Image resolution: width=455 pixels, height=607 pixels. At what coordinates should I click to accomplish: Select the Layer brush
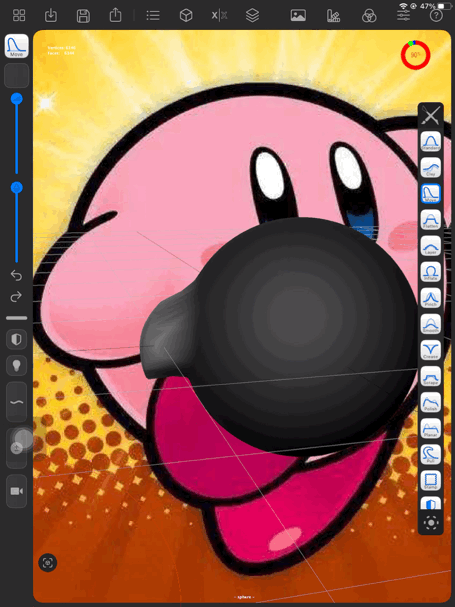(x=431, y=245)
